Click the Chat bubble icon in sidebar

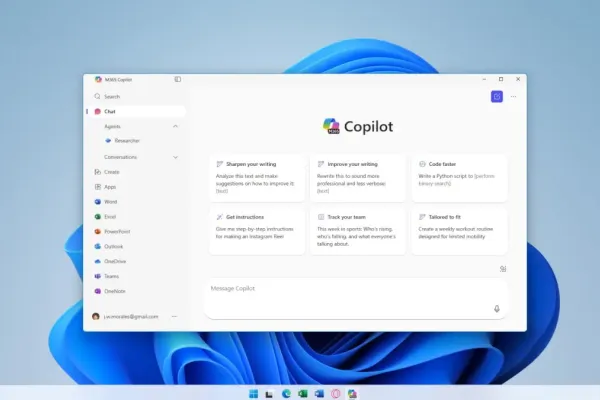point(98,111)
